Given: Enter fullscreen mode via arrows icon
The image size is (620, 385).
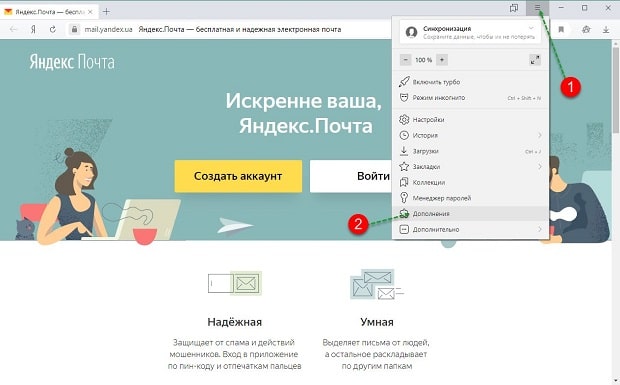Looking at the screenshot, I should tap(535, 60).
